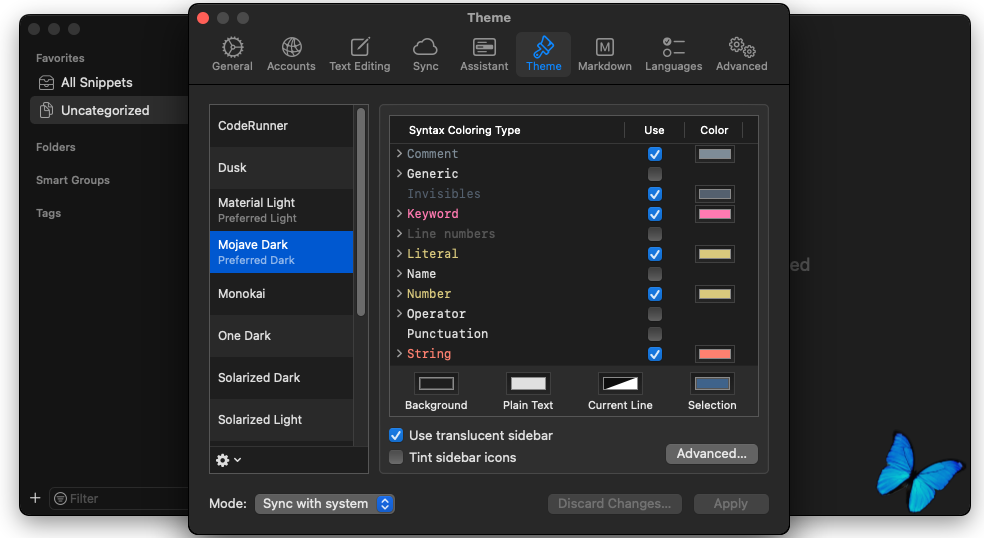Open the Text Editing pencil icon
984x538 pixels.
pos(360,47)
